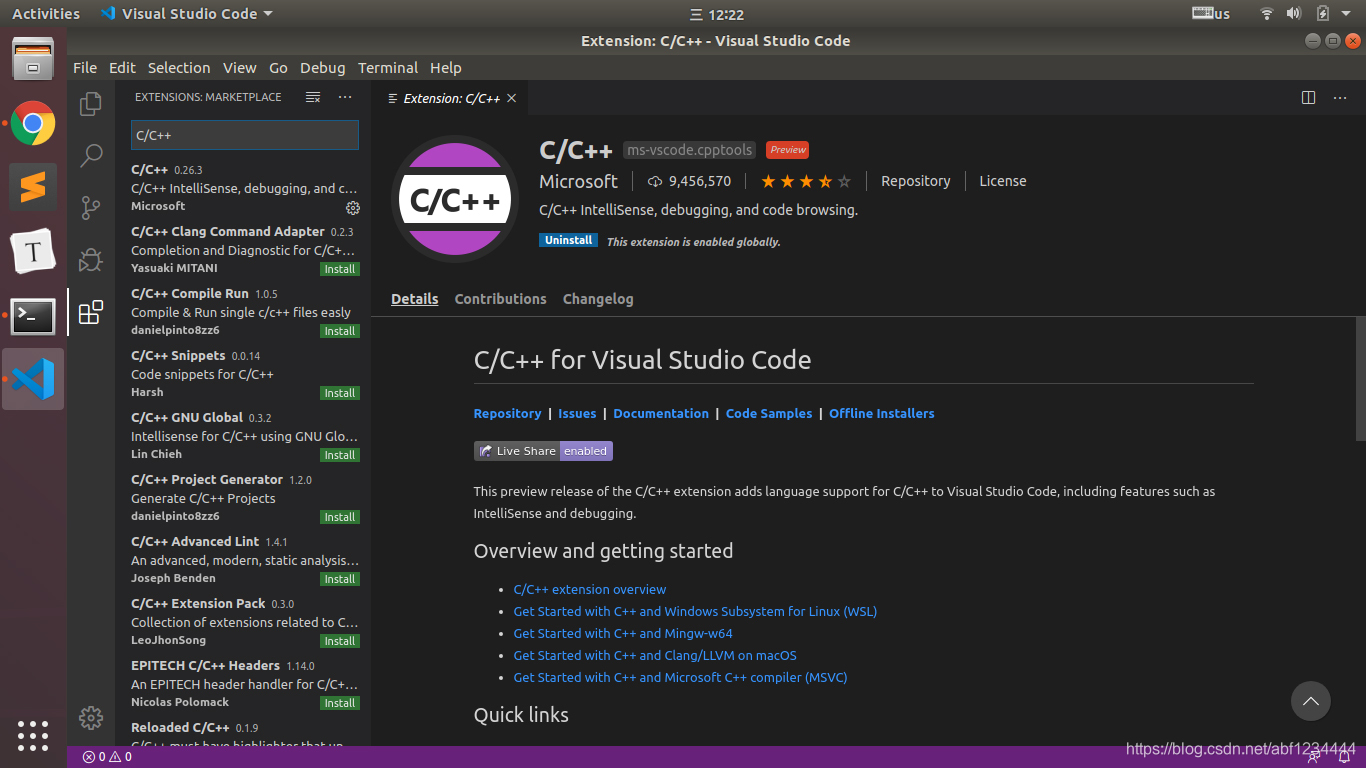Open the Manage gear in activity bar
This screenshot has height=768, width=1366.
(91, 717)
